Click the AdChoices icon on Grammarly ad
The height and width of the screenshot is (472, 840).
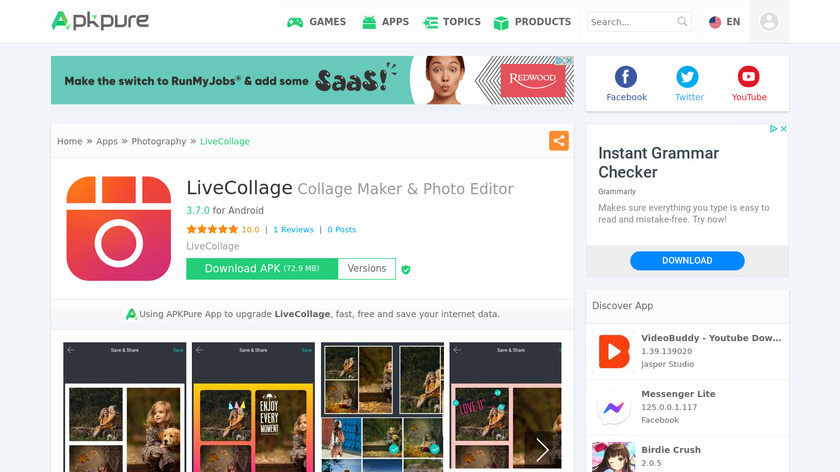773,129
